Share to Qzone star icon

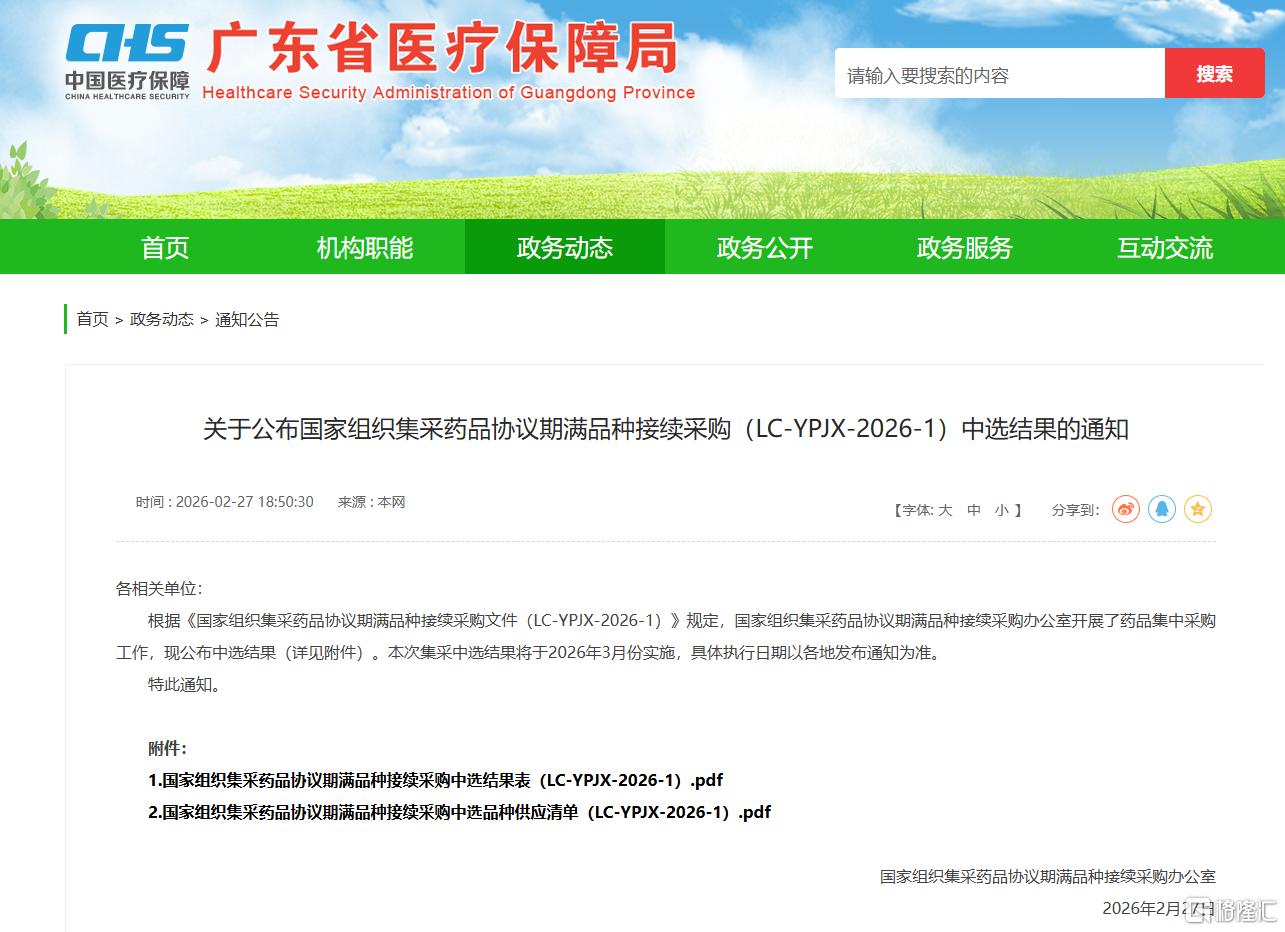1198,509
